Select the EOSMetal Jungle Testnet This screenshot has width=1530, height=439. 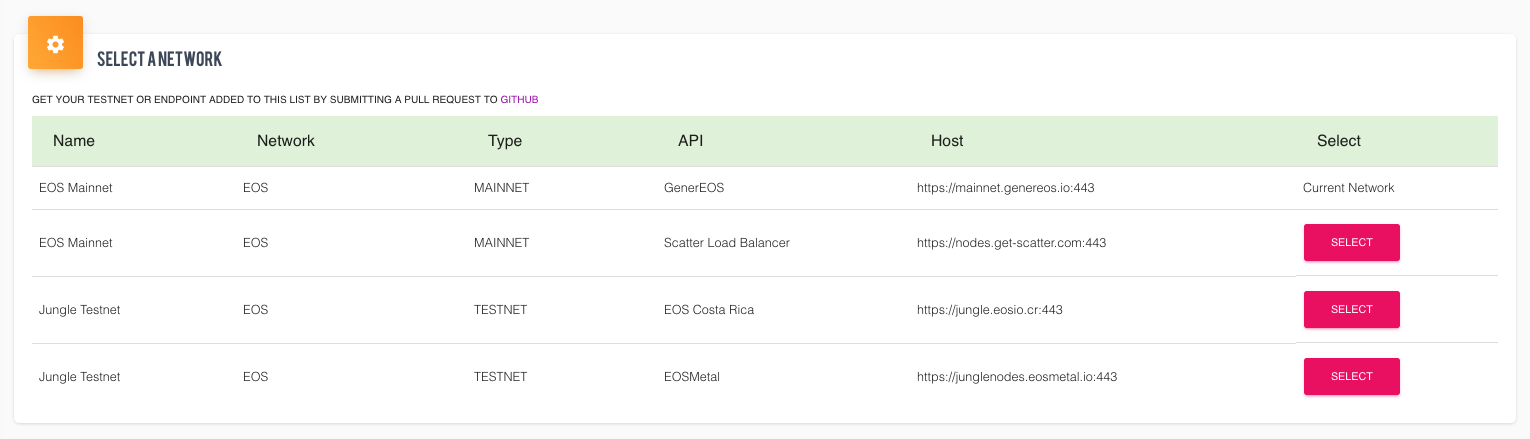click(x=1351, y=377)
